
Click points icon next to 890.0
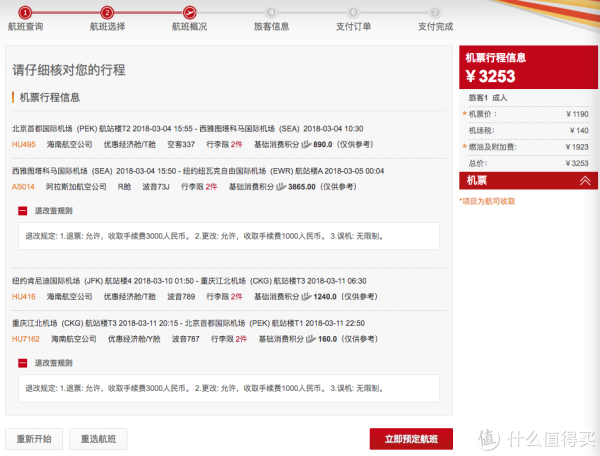coord(306,144)
